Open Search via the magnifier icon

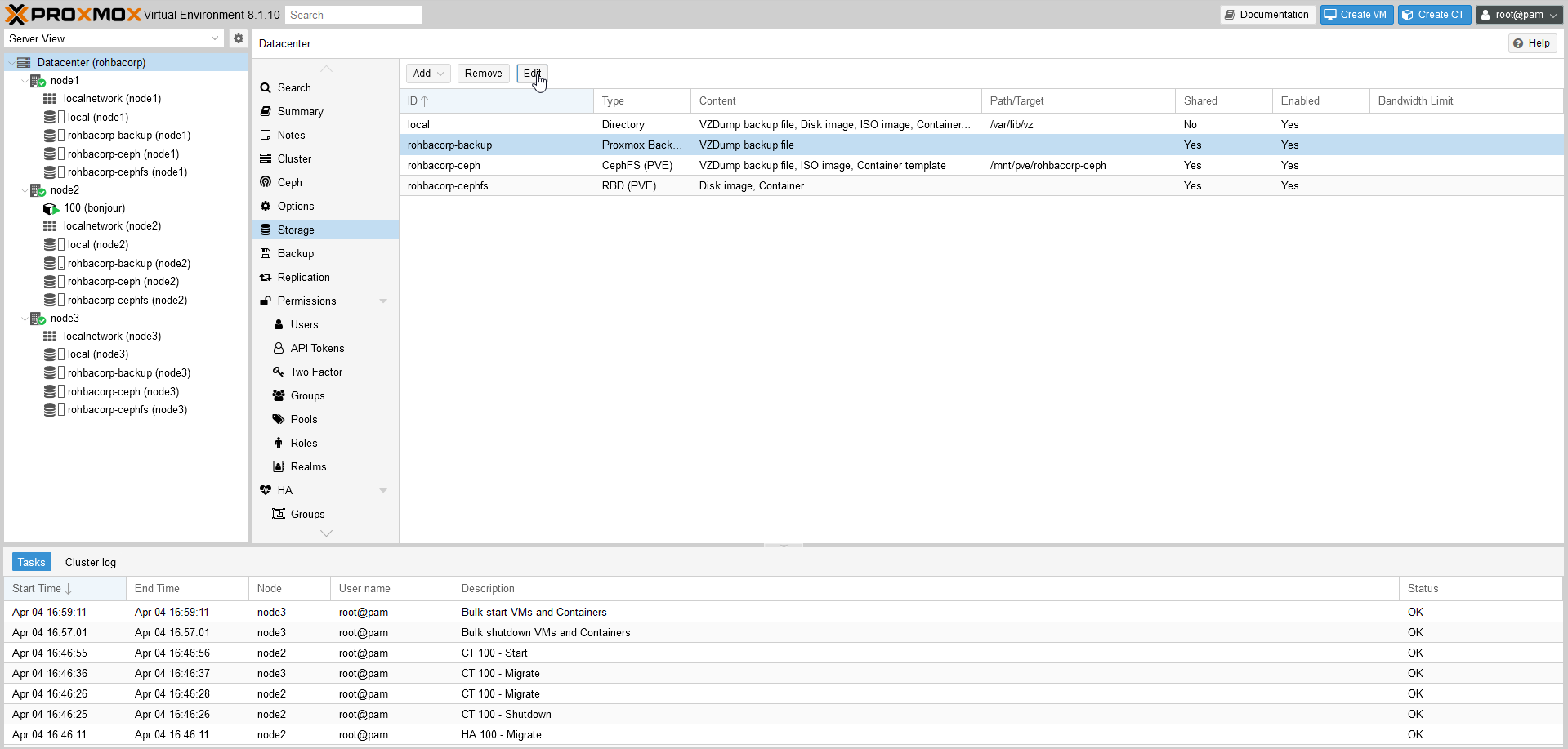(266, 88)
